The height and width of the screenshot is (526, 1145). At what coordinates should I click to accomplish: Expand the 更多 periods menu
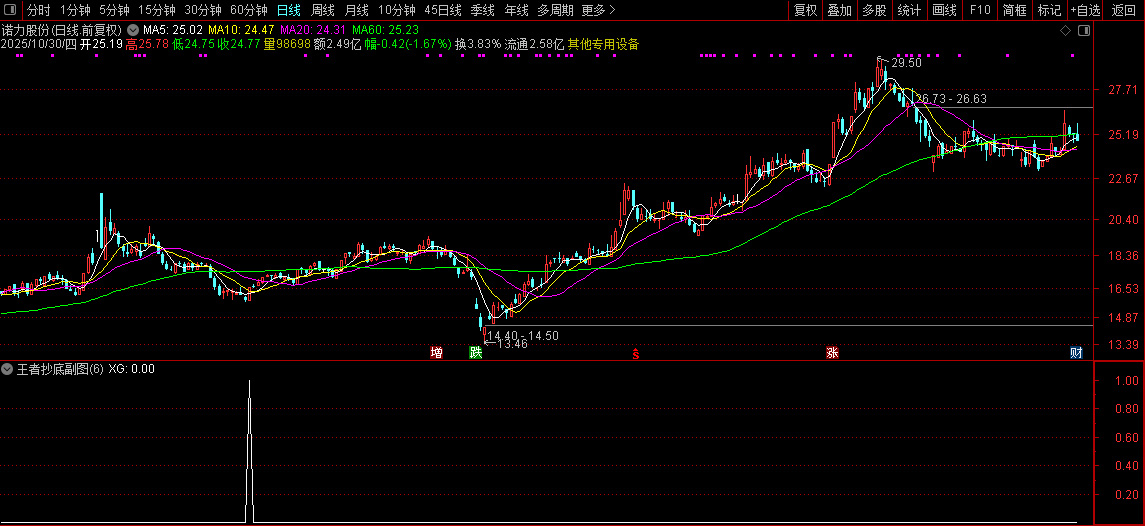[598, 10]
